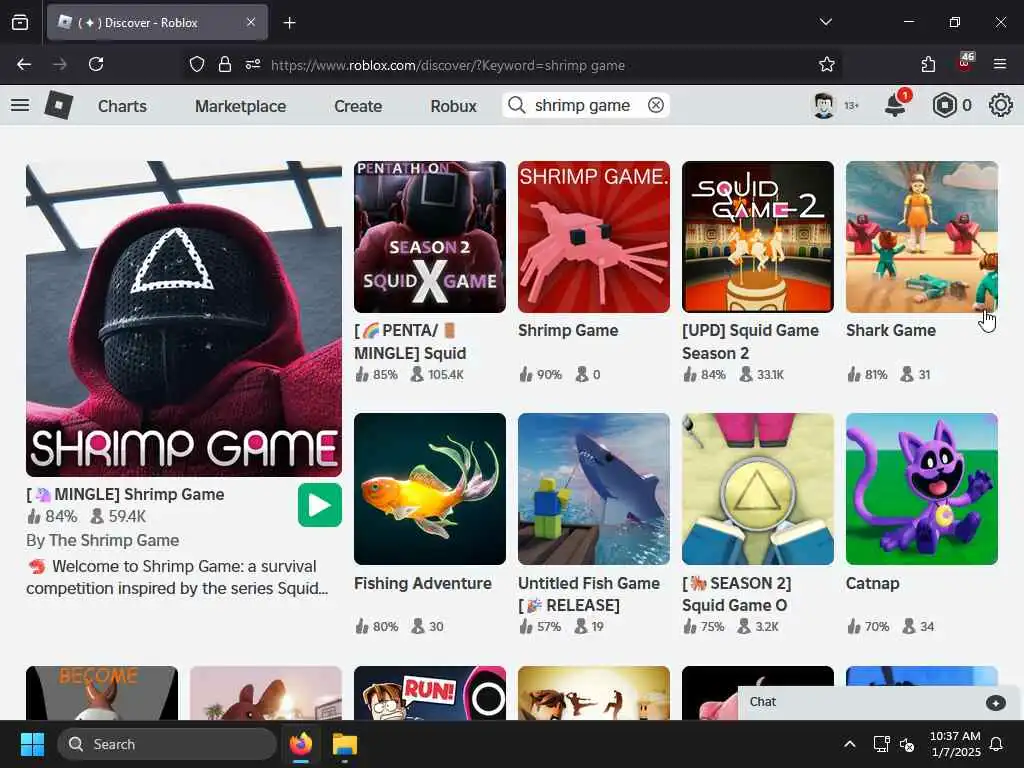Go back with browser back arrow
Screen dimensions: 1024x768
point(24,65)
